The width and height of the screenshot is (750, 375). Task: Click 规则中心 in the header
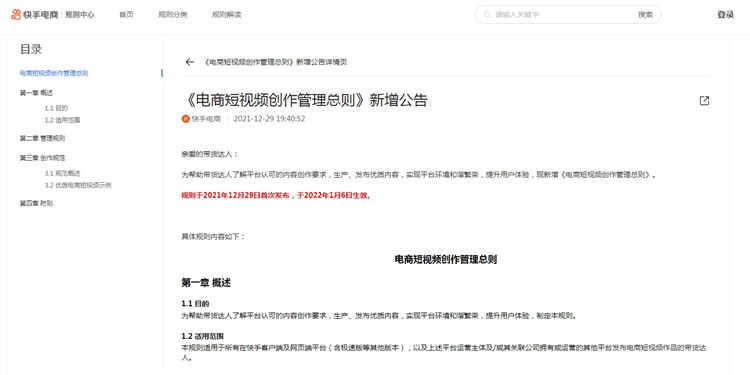pos(80,15)
